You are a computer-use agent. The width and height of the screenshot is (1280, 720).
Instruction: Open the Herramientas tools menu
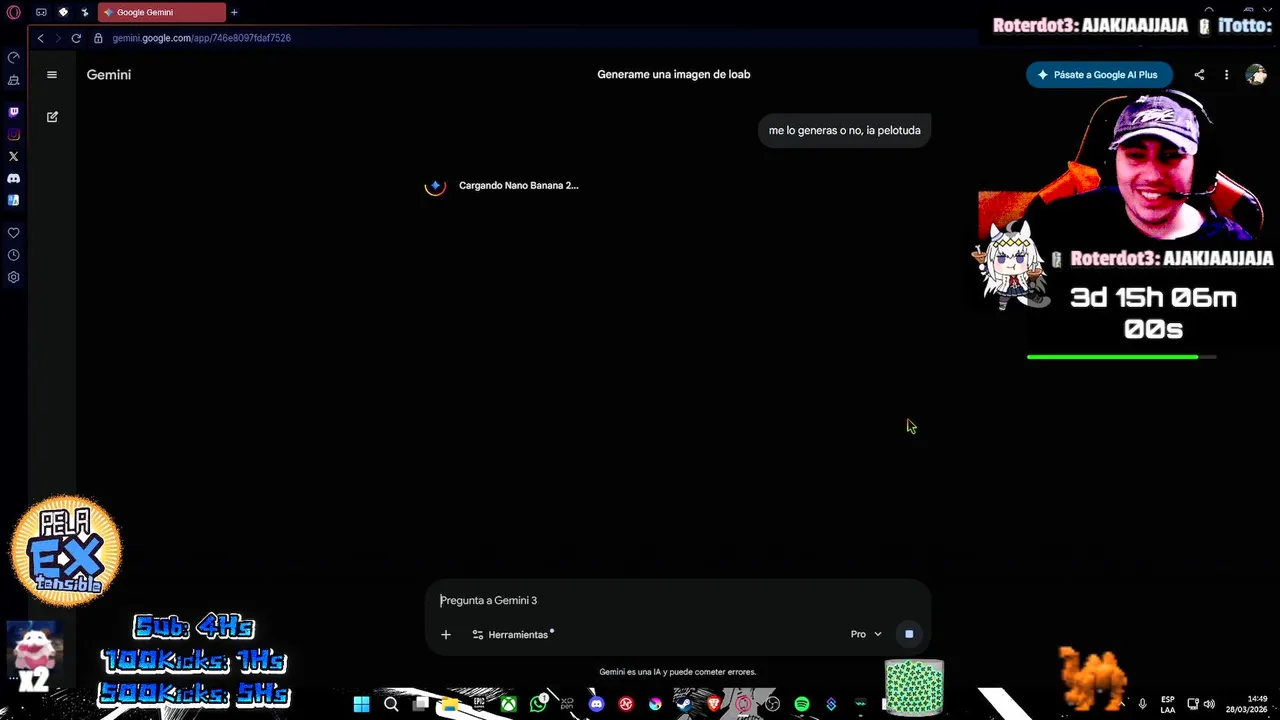tap(512, 634)
